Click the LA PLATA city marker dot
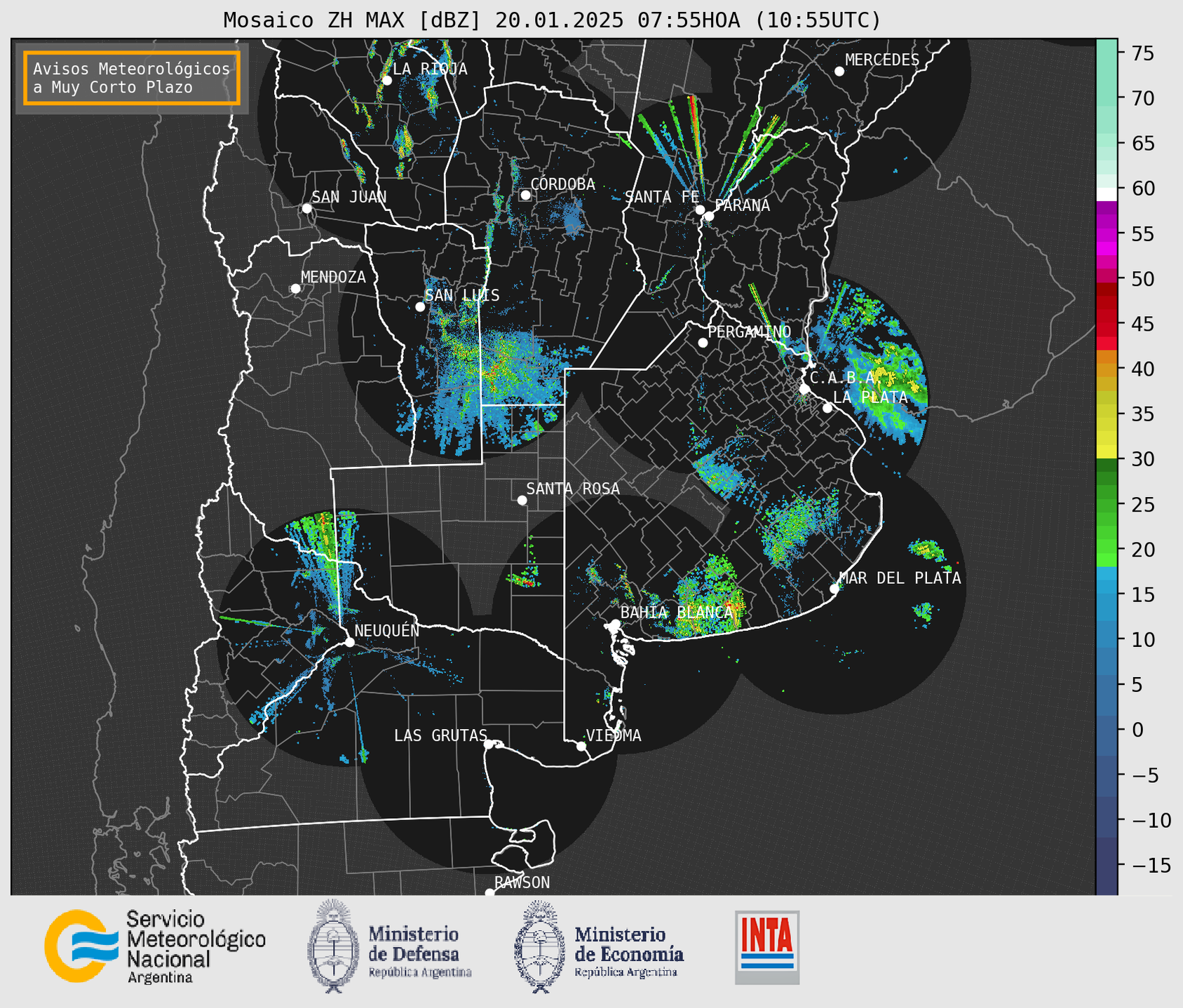1183x1008 pixels. pyautogui.click(x=827, y=408)
